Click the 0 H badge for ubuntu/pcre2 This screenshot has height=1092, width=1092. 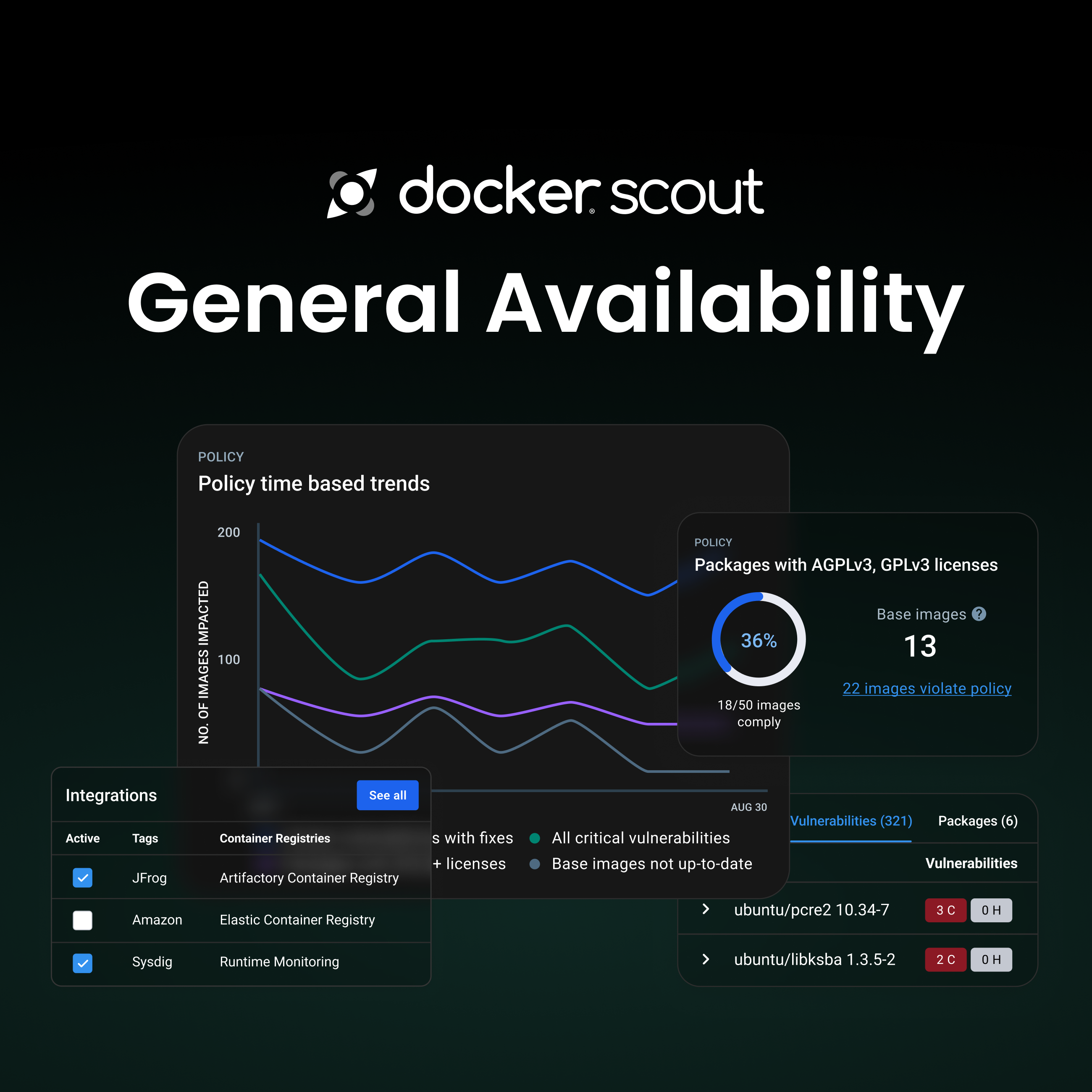(x=991, y=910)
